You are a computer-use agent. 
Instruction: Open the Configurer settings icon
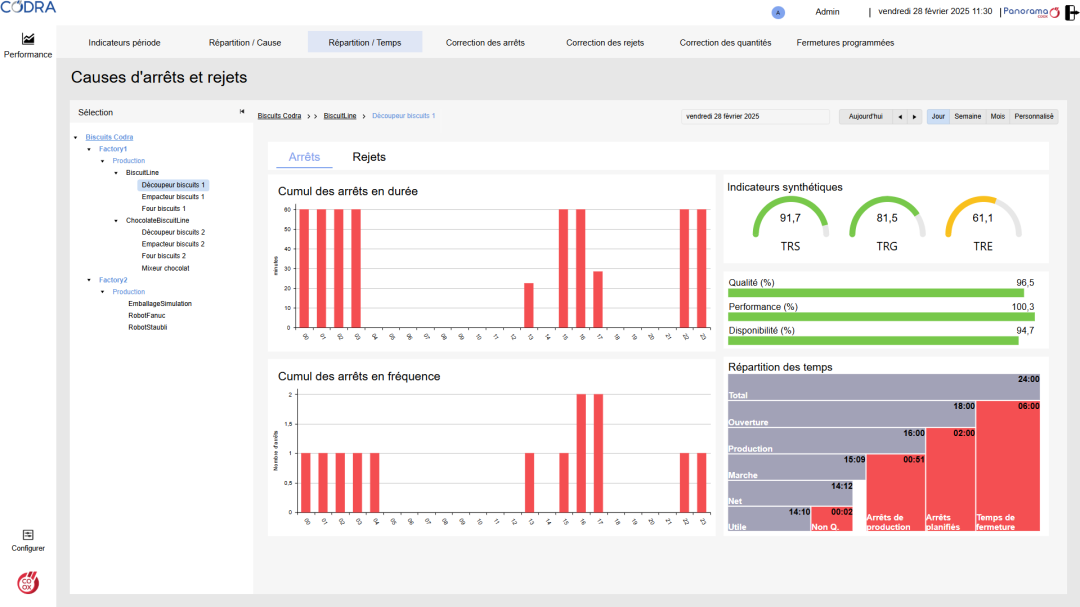tap(28, 535)
